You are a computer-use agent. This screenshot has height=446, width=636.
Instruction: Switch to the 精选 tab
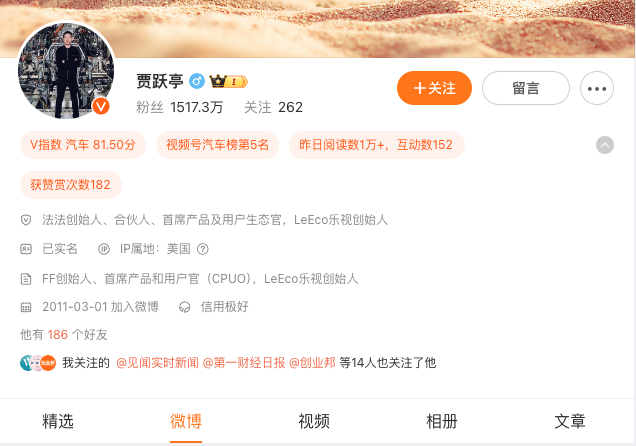point(58,421)
